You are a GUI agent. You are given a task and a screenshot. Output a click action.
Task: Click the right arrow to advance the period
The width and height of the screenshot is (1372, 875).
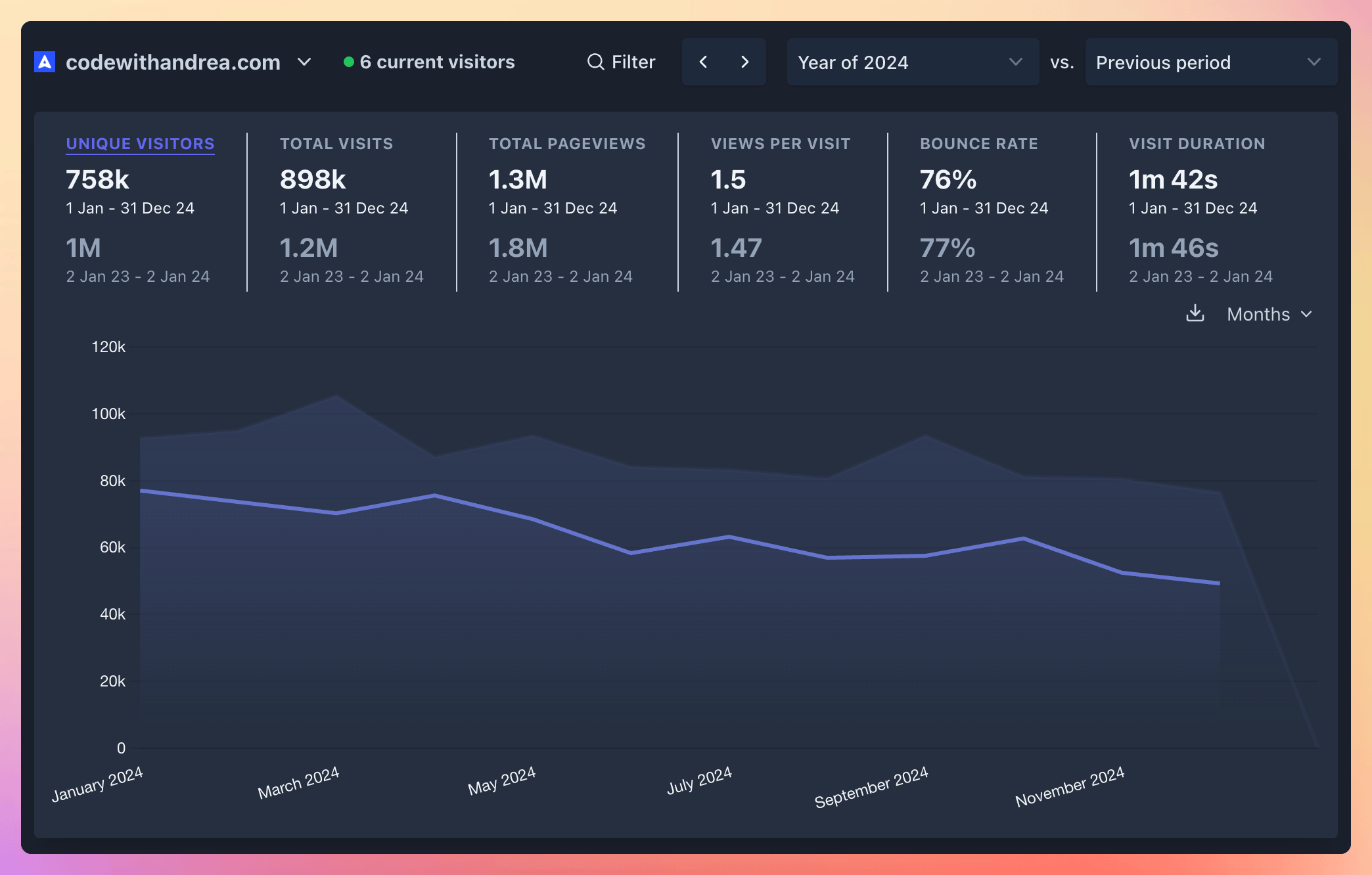click(745, 62)
